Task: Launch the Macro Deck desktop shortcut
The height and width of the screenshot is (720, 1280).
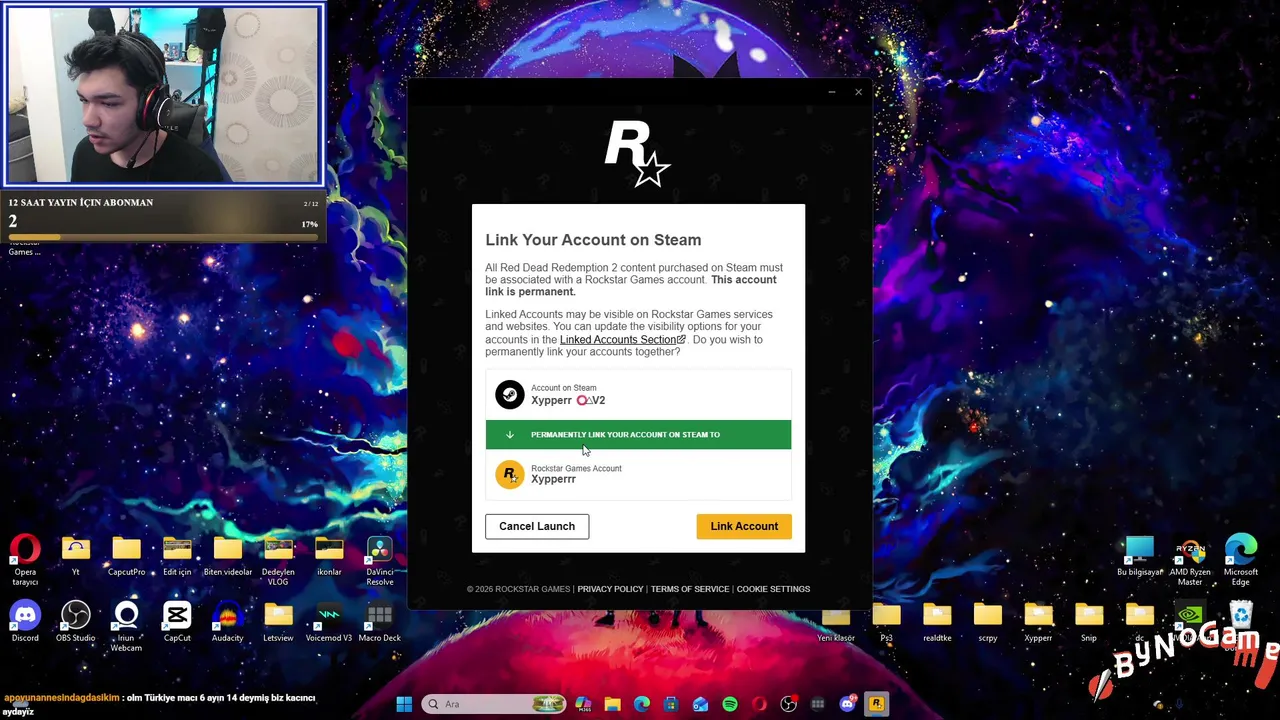Action: [379, 622]
